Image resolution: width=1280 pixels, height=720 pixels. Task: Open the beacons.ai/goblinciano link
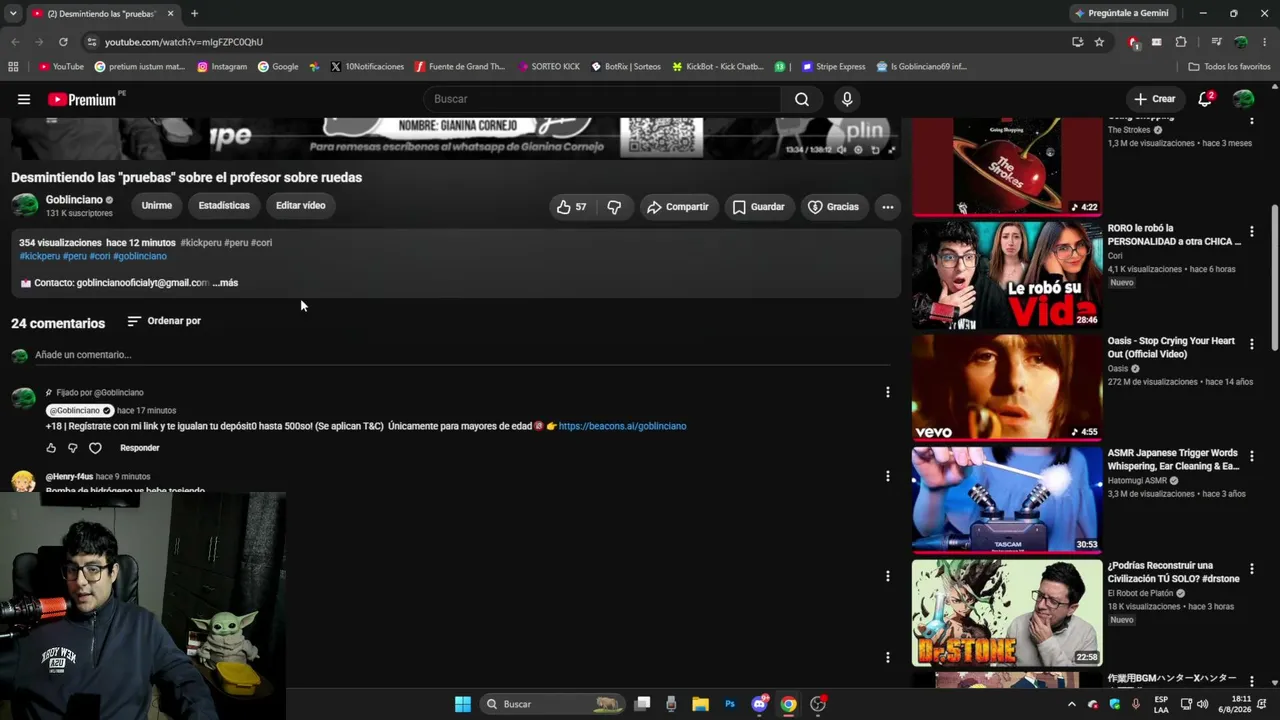(622, 426)
